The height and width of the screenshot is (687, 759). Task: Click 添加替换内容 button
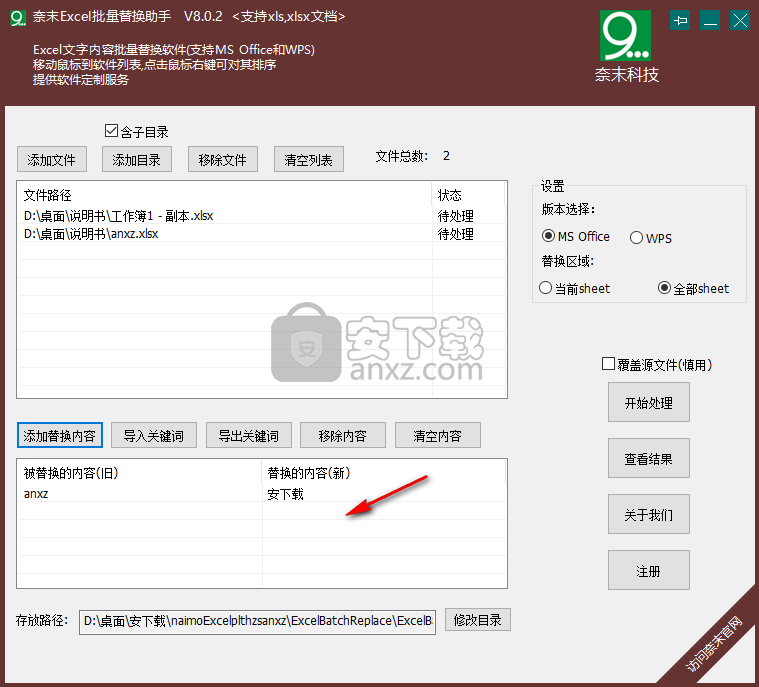tap(60, 435)
